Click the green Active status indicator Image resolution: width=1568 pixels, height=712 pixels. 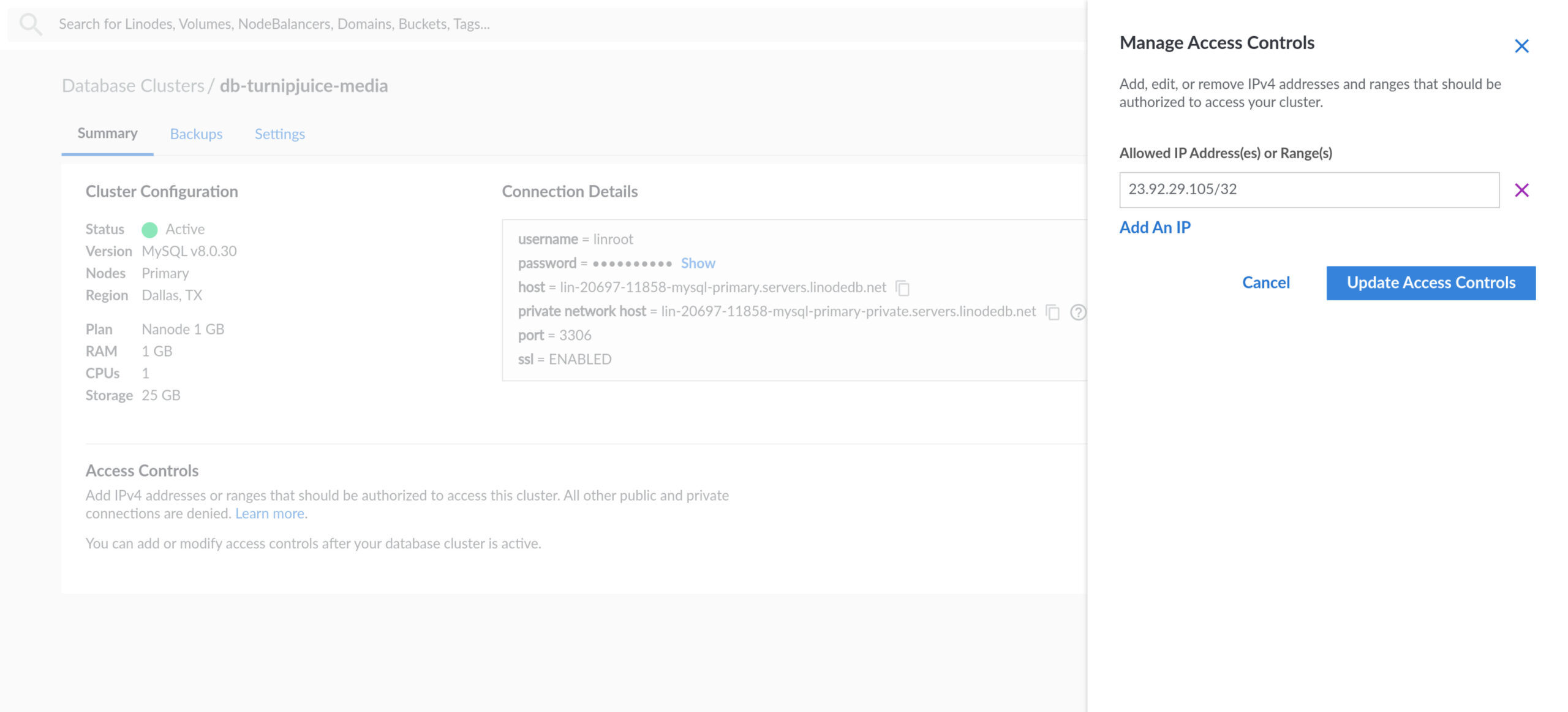pyautogui.click(x=149, y=229)
